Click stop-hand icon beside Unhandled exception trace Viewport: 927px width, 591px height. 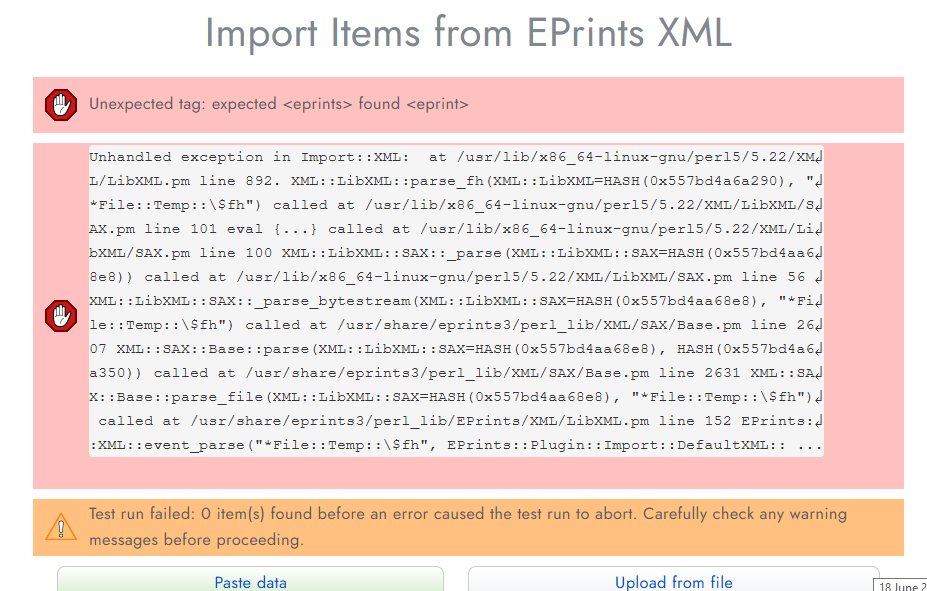[x=61, y=316]
